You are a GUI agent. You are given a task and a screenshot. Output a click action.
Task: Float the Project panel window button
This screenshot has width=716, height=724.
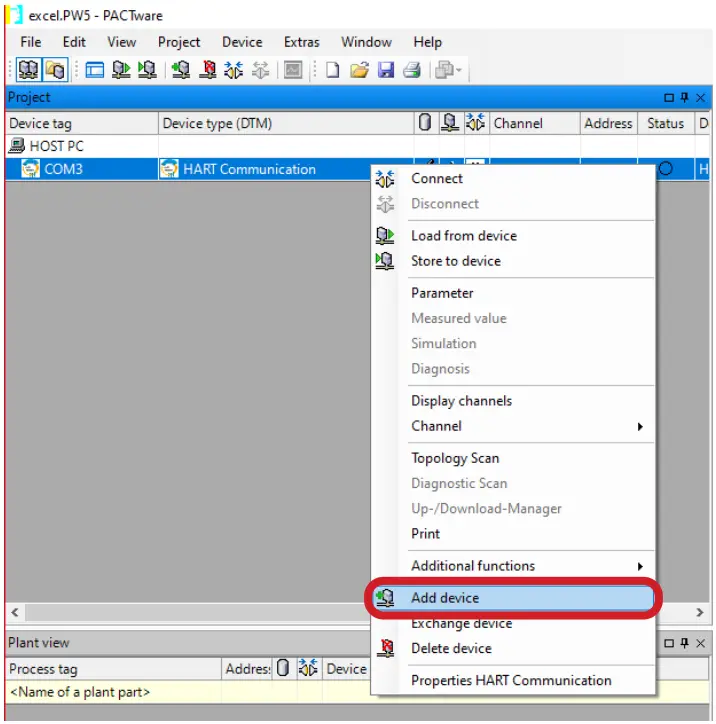668,97
